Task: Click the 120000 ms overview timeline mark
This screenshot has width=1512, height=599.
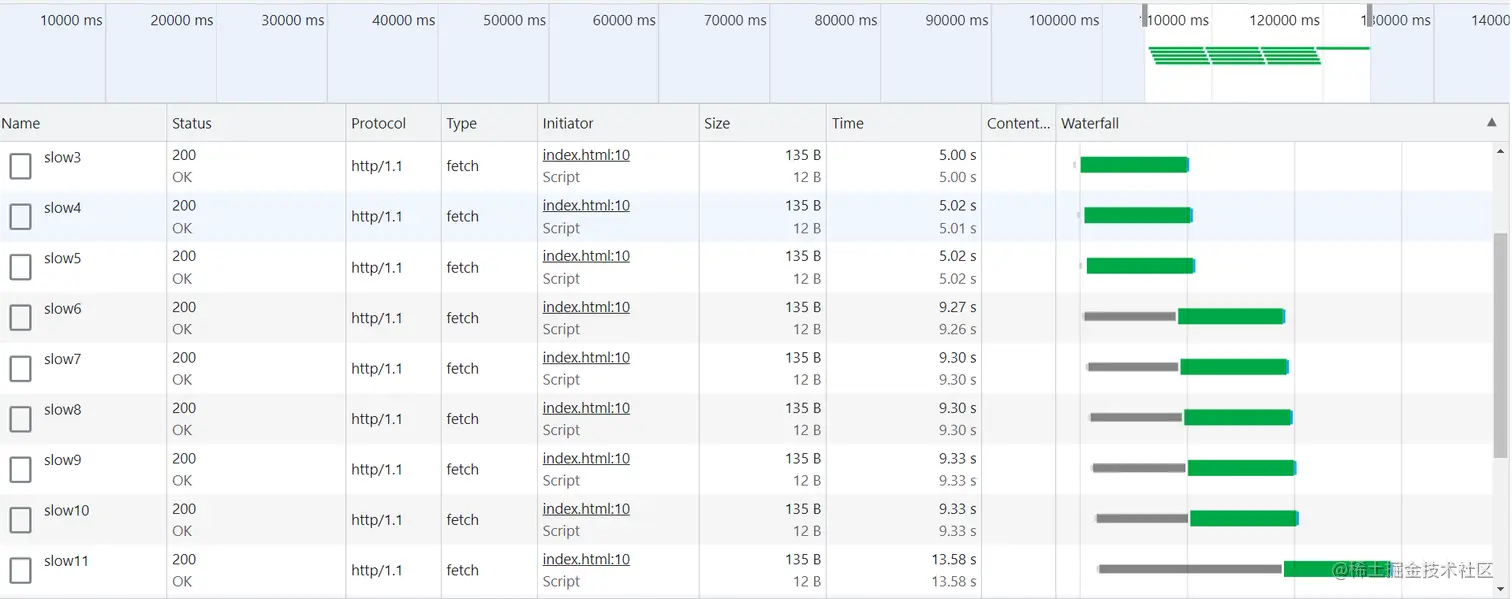Action: click(1285, 20)
